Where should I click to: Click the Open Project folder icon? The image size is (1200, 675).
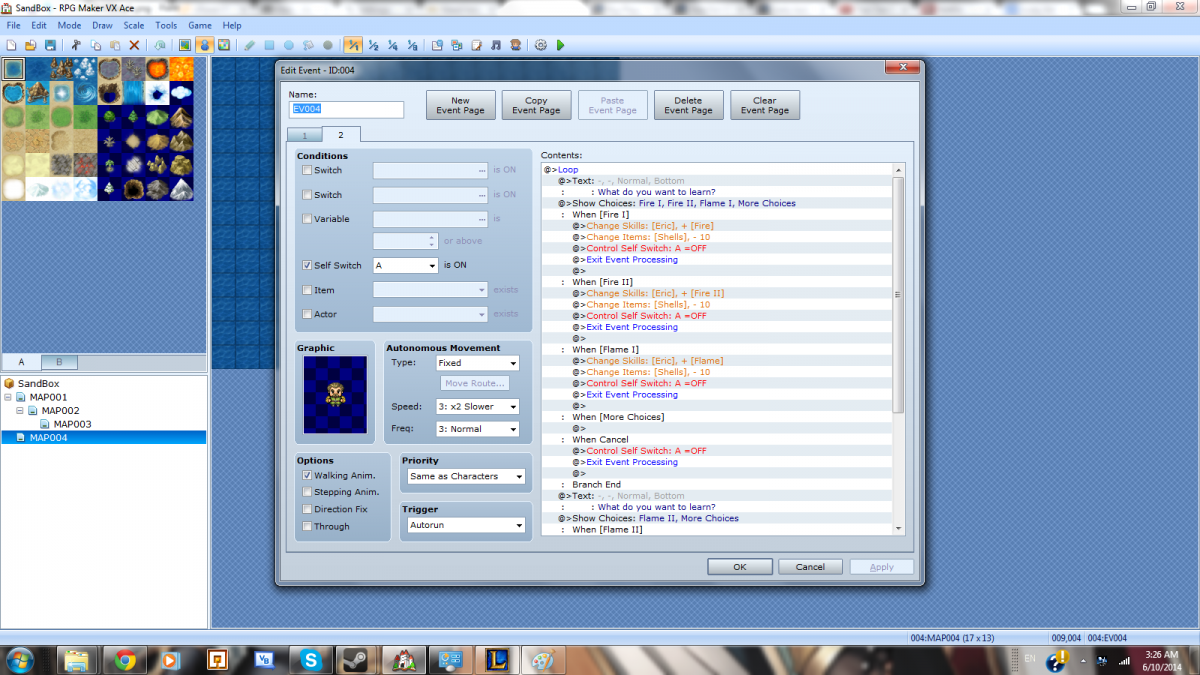[30, 45]
